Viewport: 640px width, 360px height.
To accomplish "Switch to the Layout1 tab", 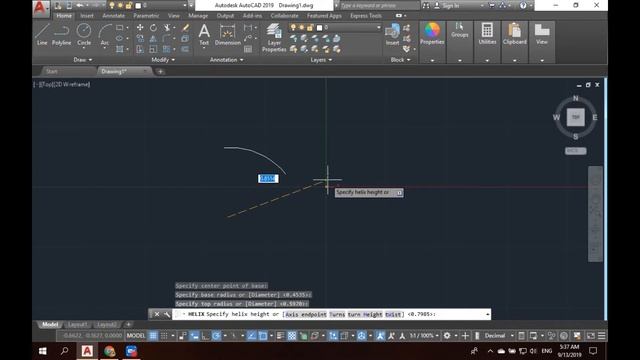I will 78,324.
